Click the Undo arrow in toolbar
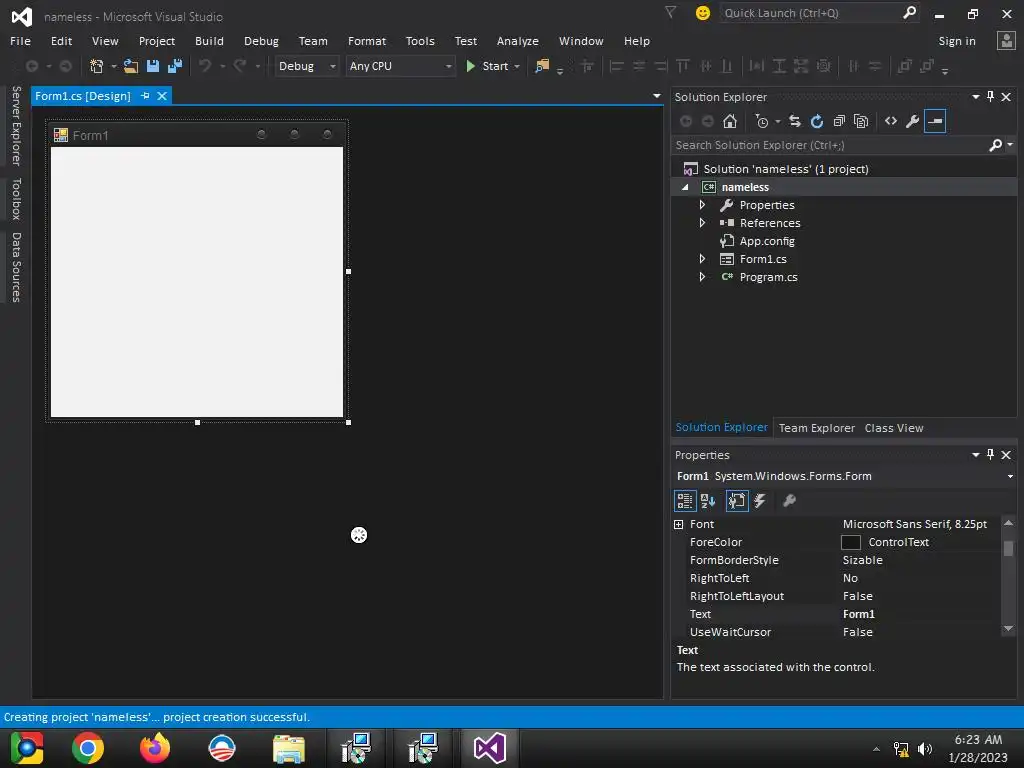This screenshot has height=768, width=1024. pos(205,66)
